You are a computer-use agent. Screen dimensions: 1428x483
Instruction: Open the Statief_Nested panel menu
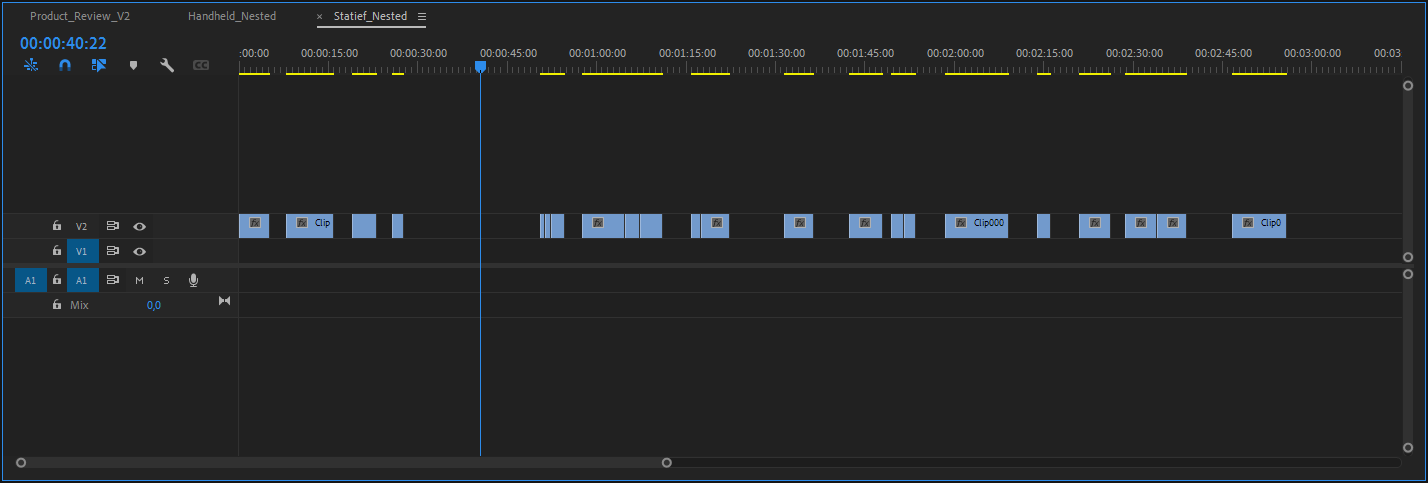point(422,17)
